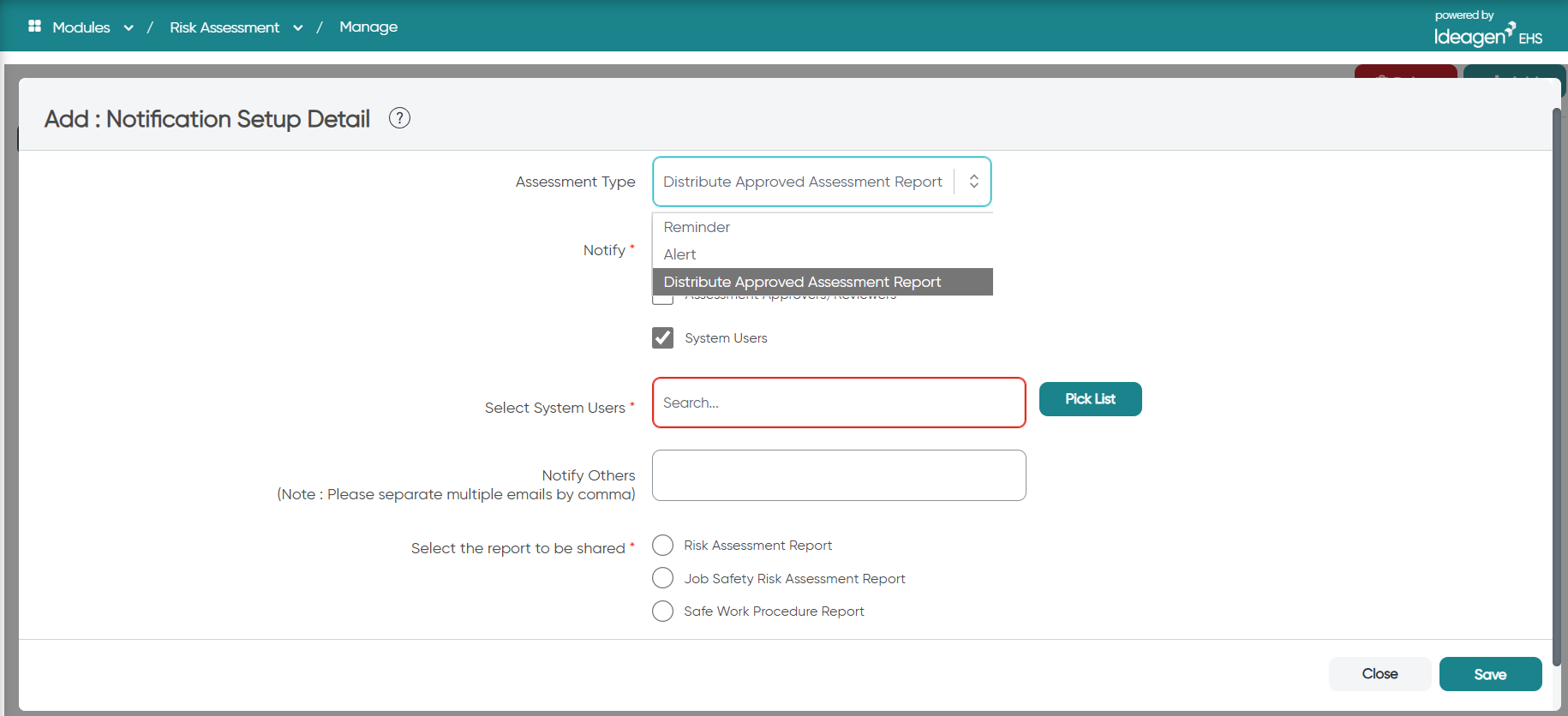Expand the Risk Assessment breadcrumb chevron
Viewport: 1568px width, 716px height.
click(298, 27)
